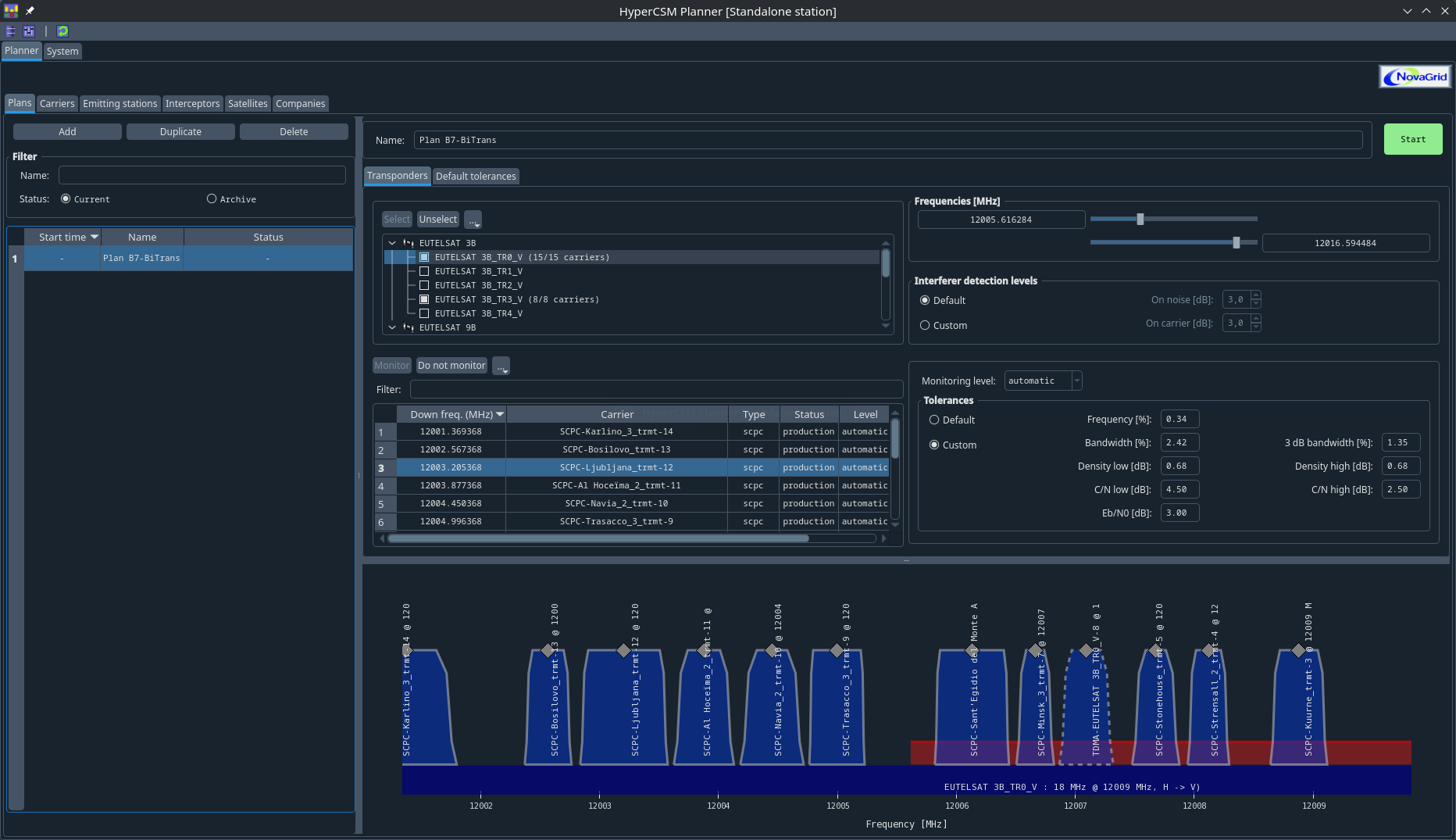
Task: Select Custom tolerances radio button
Action: point(935,445)
